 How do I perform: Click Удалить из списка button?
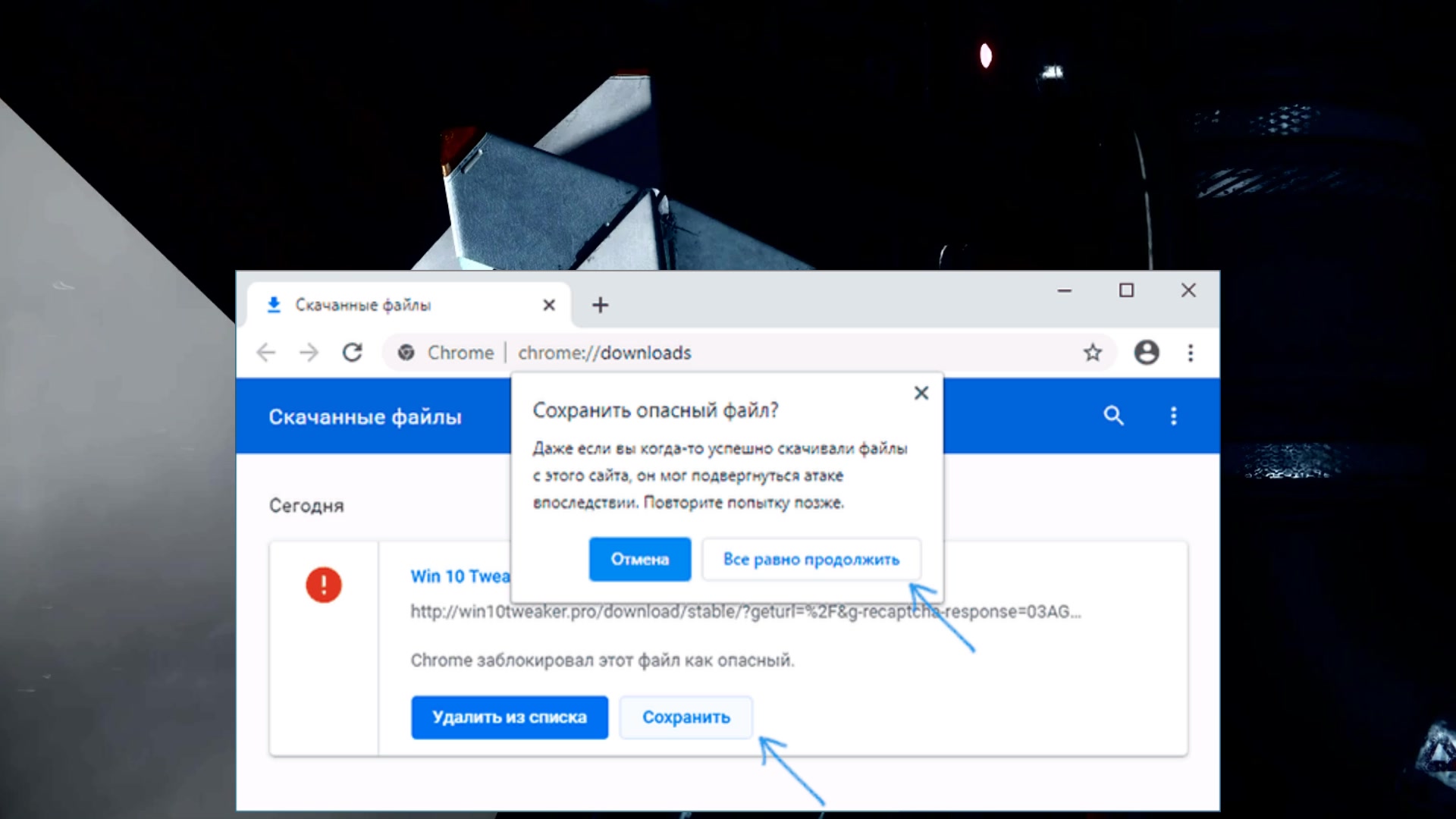tap(509, 717)
